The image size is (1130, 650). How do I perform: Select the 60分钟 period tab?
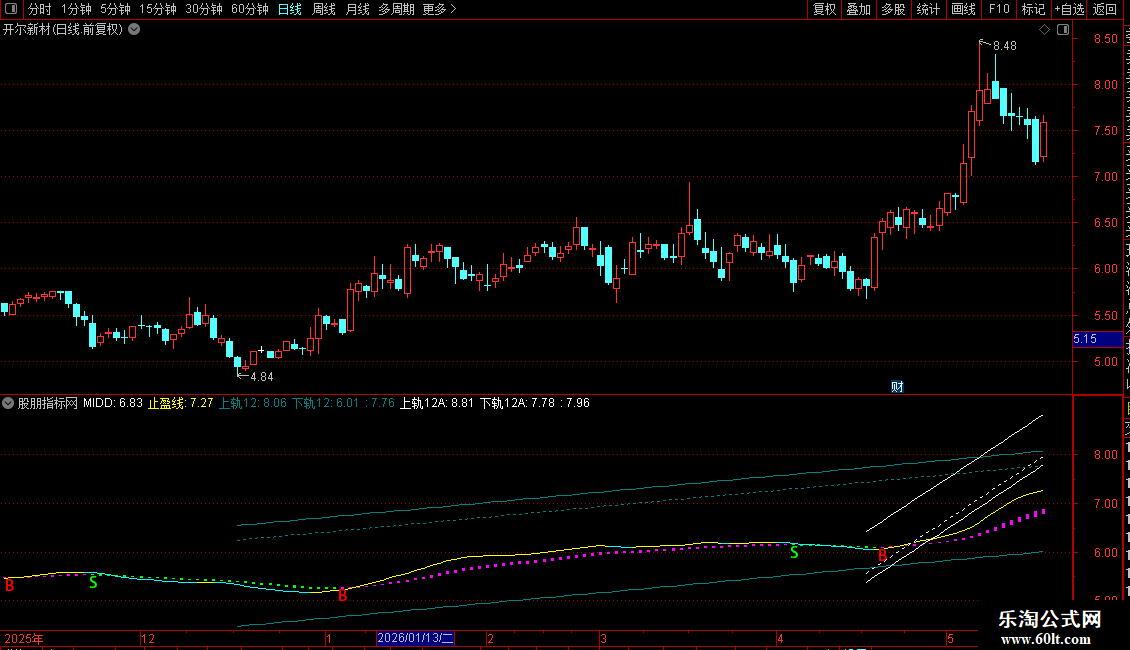tap(249, 9)
